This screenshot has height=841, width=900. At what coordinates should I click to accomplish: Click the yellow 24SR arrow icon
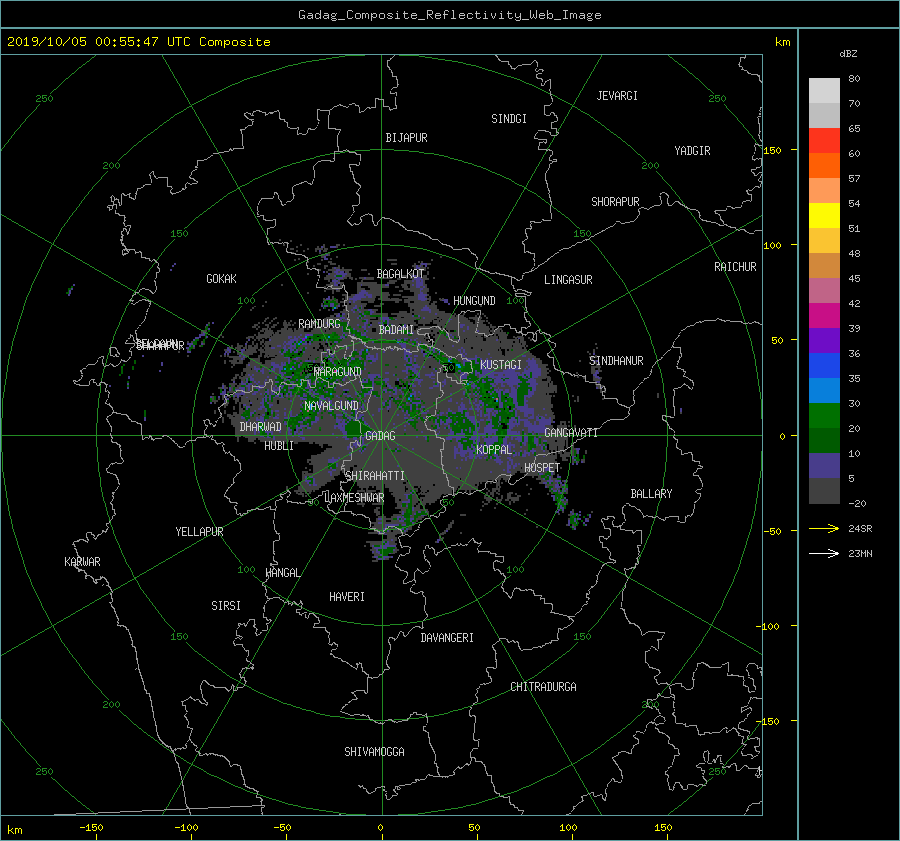point(824,529)
